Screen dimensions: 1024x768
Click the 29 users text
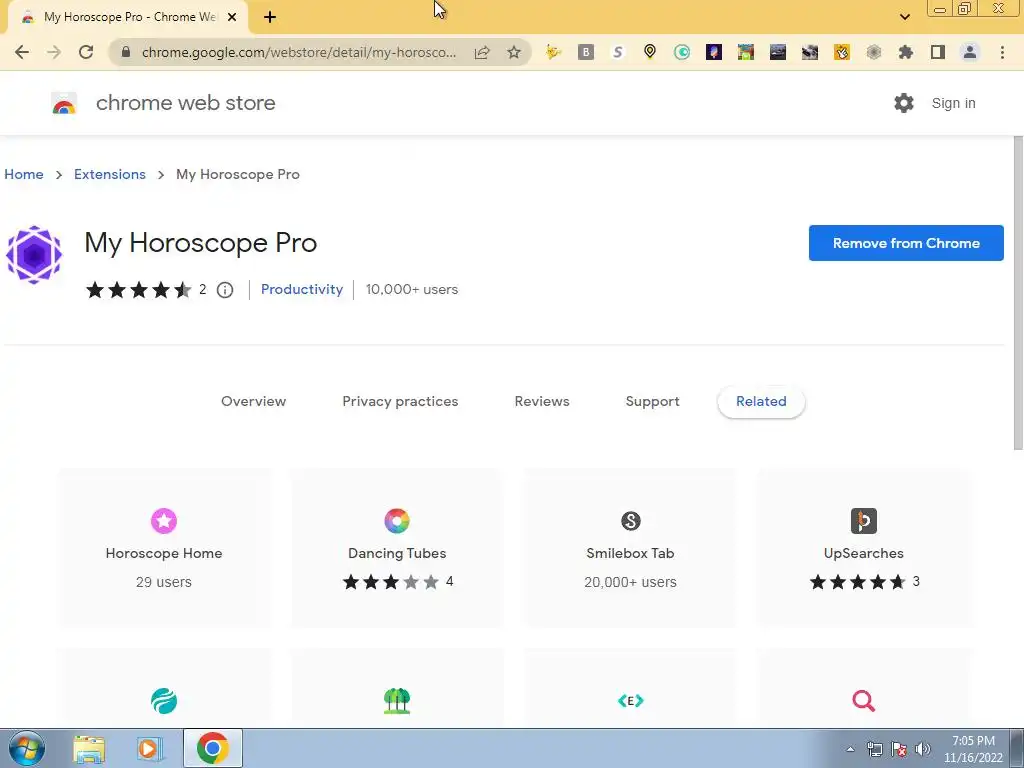164,582
